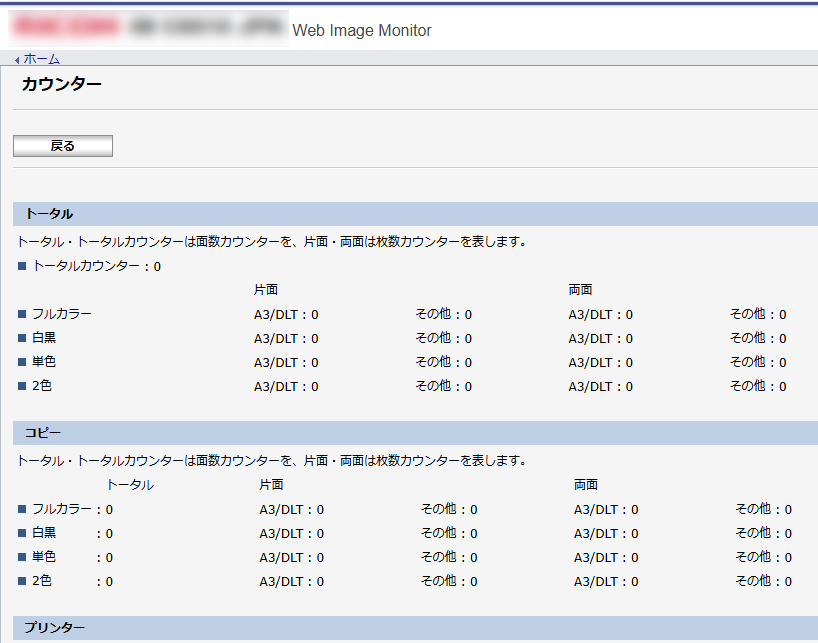Viewport: 818px width, 643px height.
Task: Click the small arrow icon beside ホーム
Action: tap(17, 60)
